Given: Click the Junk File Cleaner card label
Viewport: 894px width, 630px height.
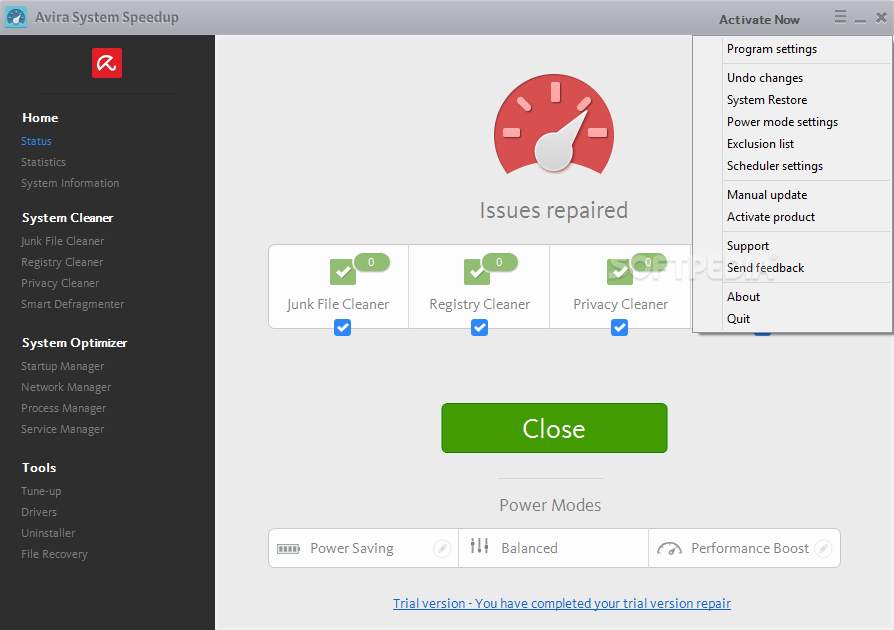Looking at the screenshot, I should (x=338, y=304).
